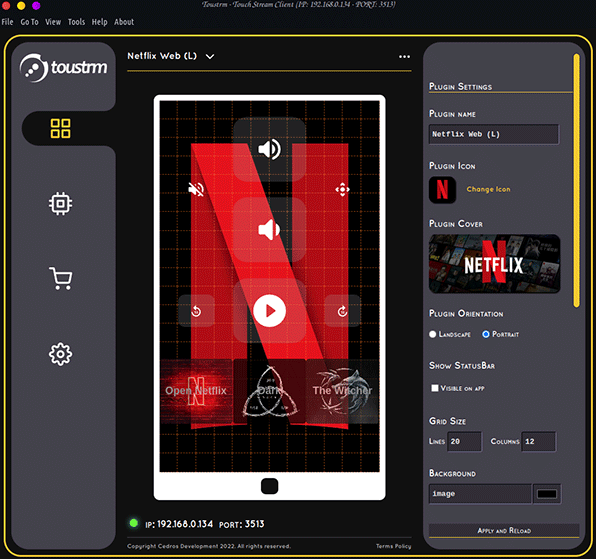Image resolution: width=596 pixels, height=559 pixels.
Task: Click the IP address 192.168.0.134 text
Action: click(185, 524)
